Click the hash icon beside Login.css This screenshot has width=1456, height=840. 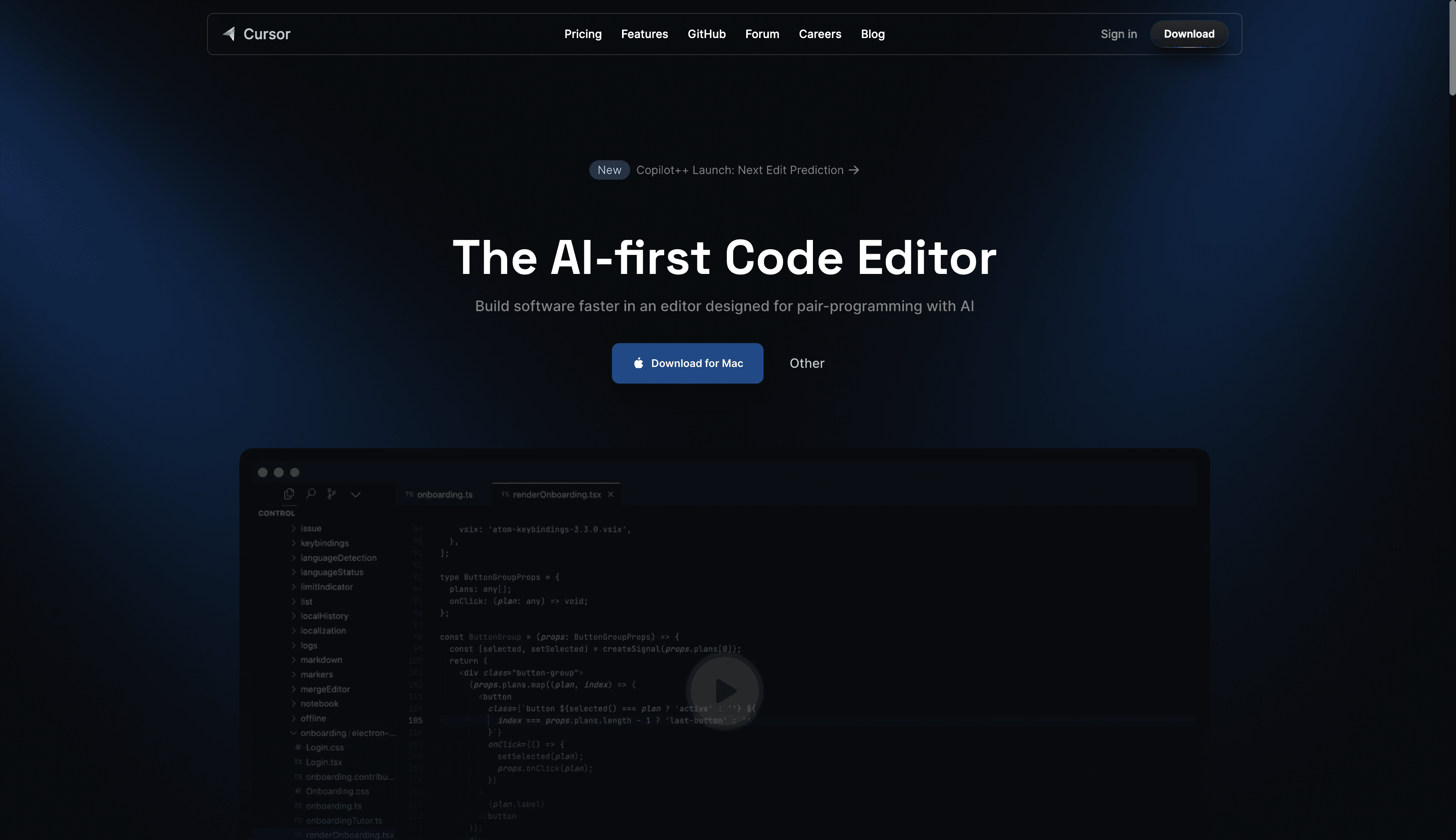coord(298,748)
